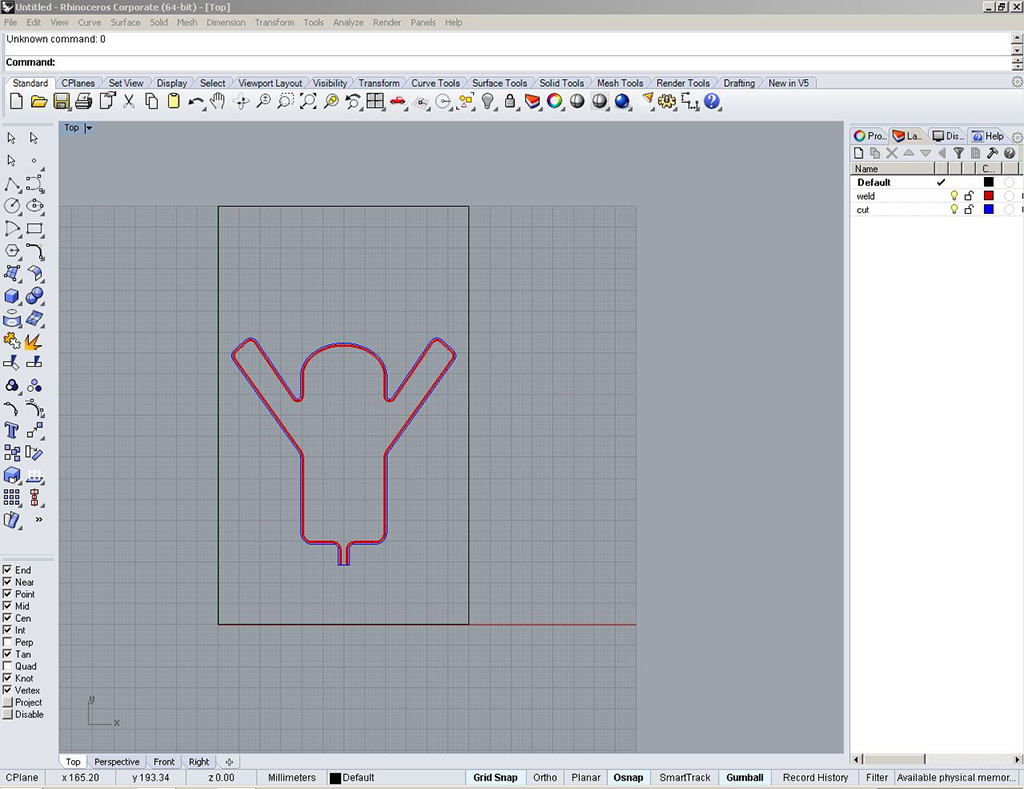
Task: Open the Analyze menu
Action: click(348, 22)
